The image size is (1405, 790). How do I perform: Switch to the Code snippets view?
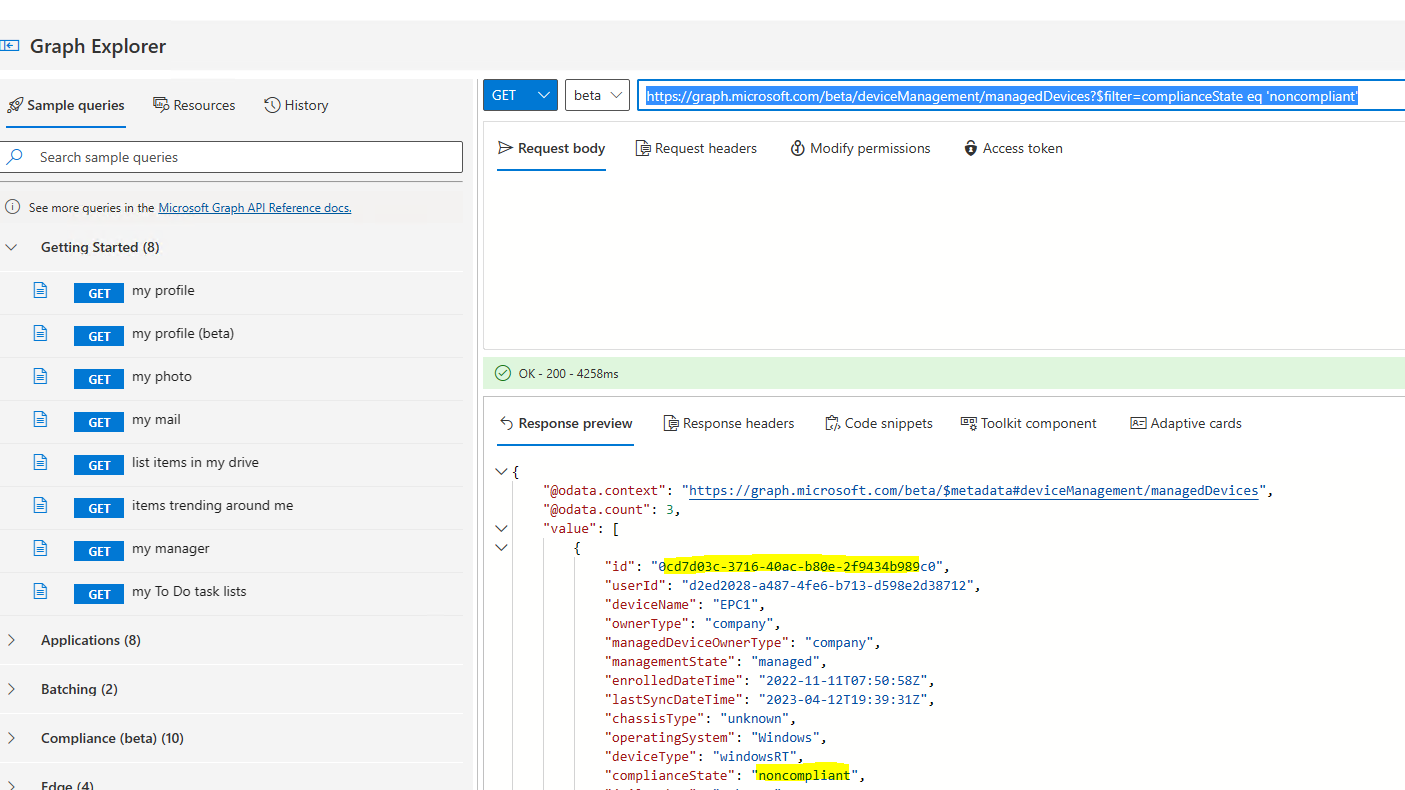(x=878, y=423)
